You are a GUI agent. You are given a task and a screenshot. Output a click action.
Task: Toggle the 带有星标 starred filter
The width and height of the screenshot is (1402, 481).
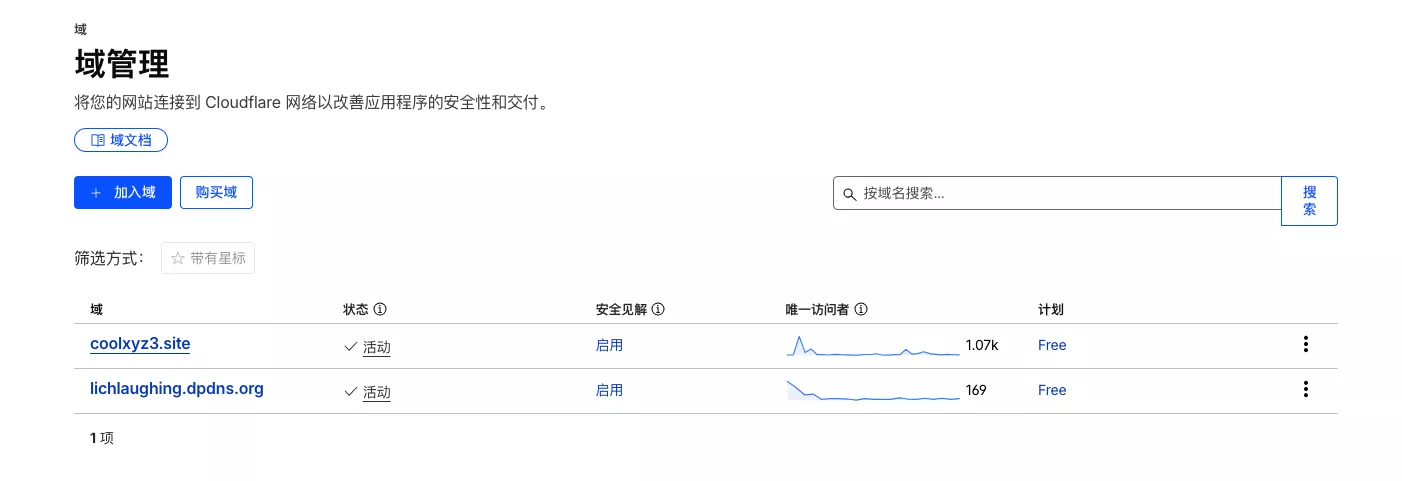[x=208, y=258]
